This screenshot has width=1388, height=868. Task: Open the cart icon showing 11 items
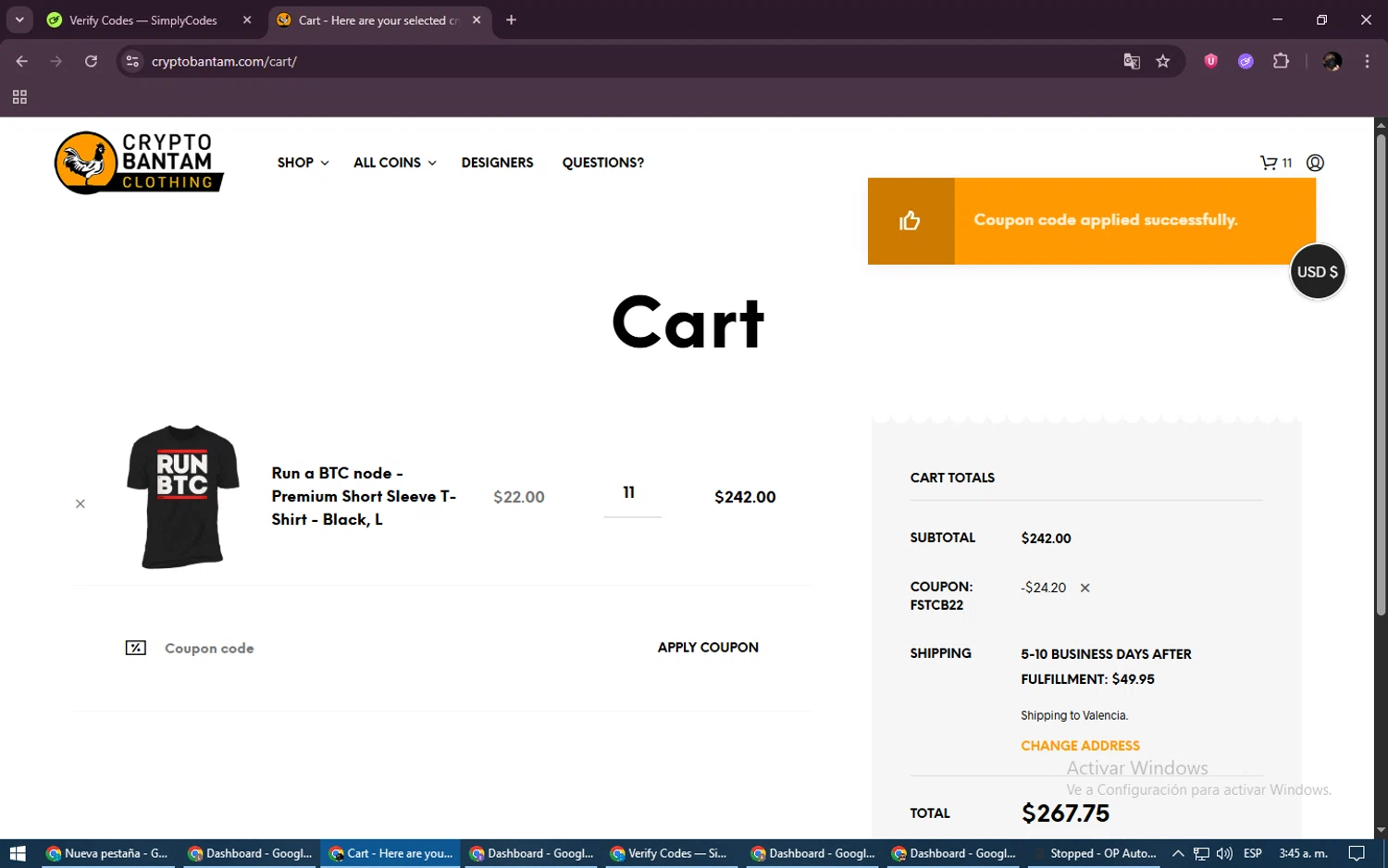coord(1275,163)
